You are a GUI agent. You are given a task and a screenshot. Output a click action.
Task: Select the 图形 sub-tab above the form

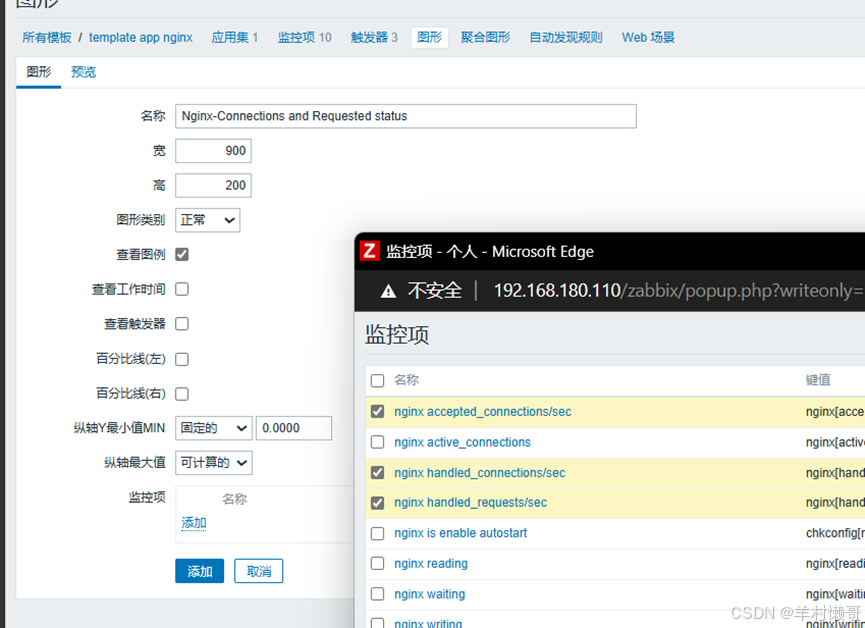[x=39, y=72]
